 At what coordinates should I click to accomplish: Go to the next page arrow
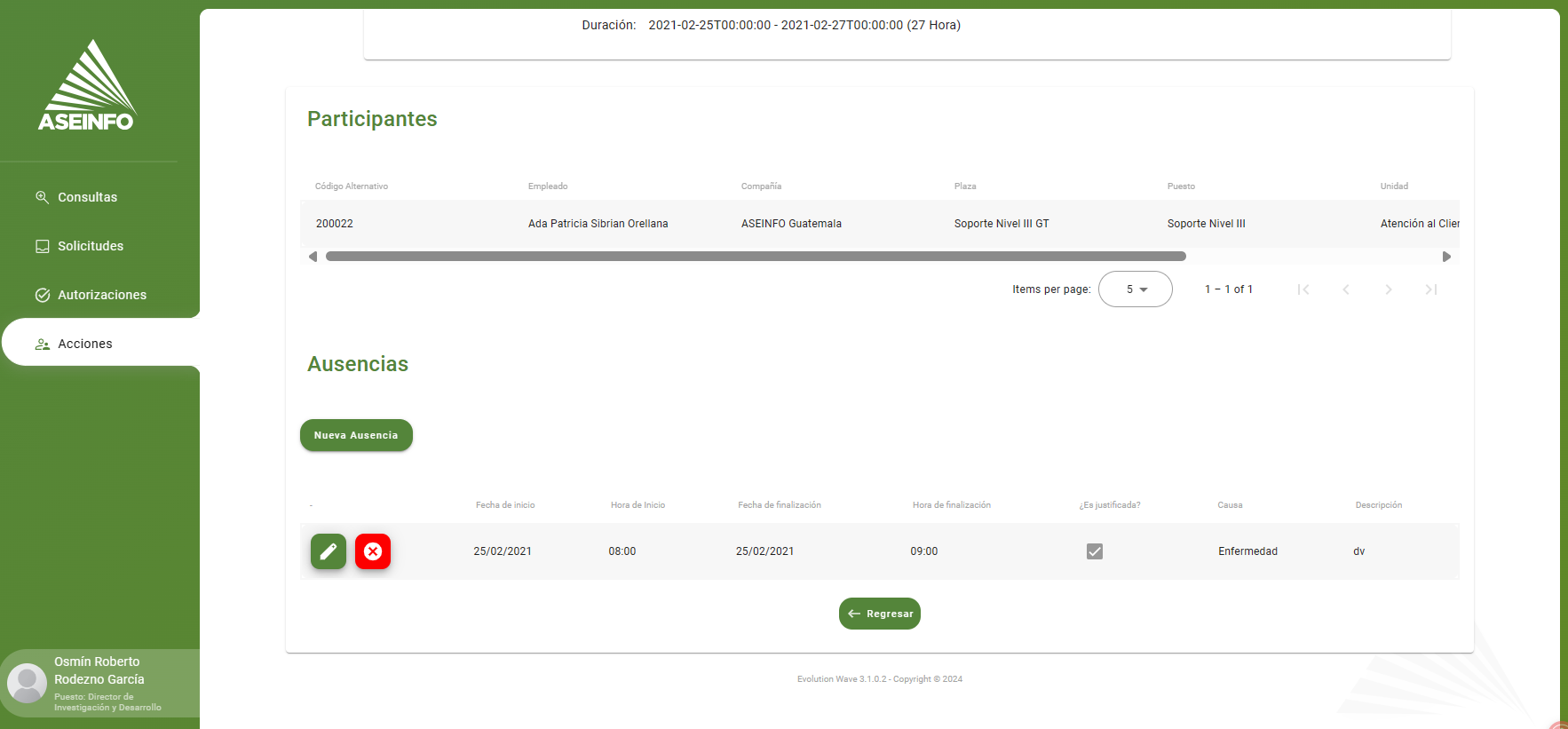click(x=1389, y=289)
